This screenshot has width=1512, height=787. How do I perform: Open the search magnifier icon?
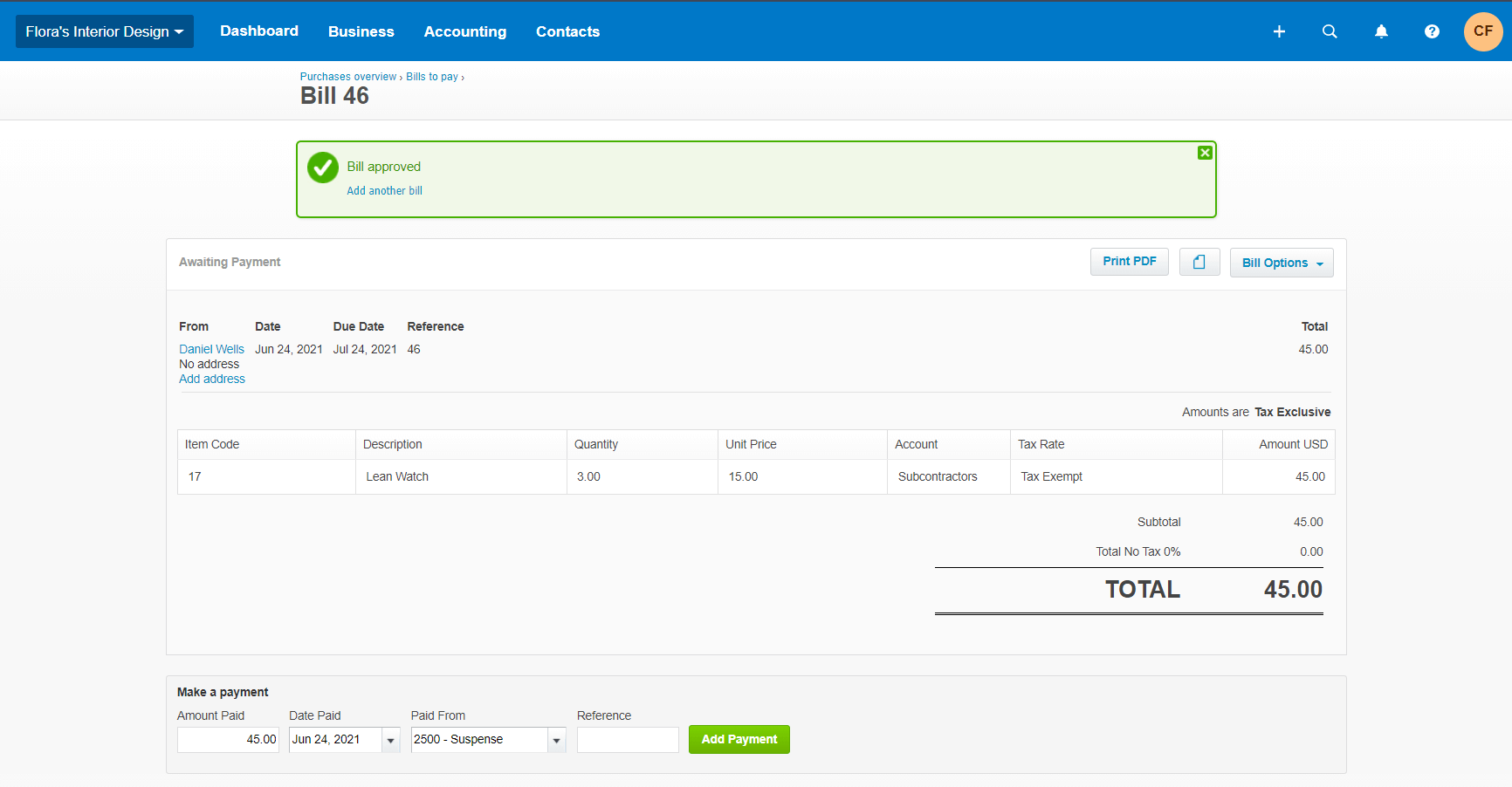1330,31
